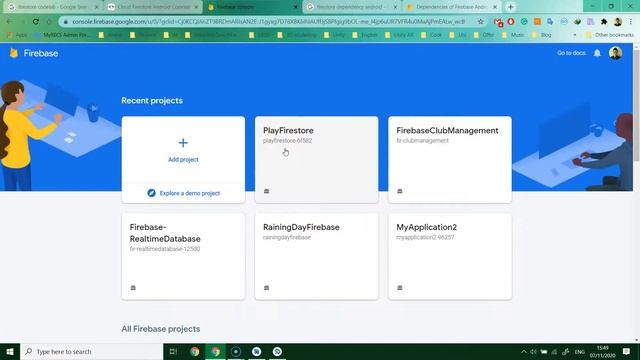Switch to the first Google Search tab
Viewport: 640px width, 360px height.
53,7
